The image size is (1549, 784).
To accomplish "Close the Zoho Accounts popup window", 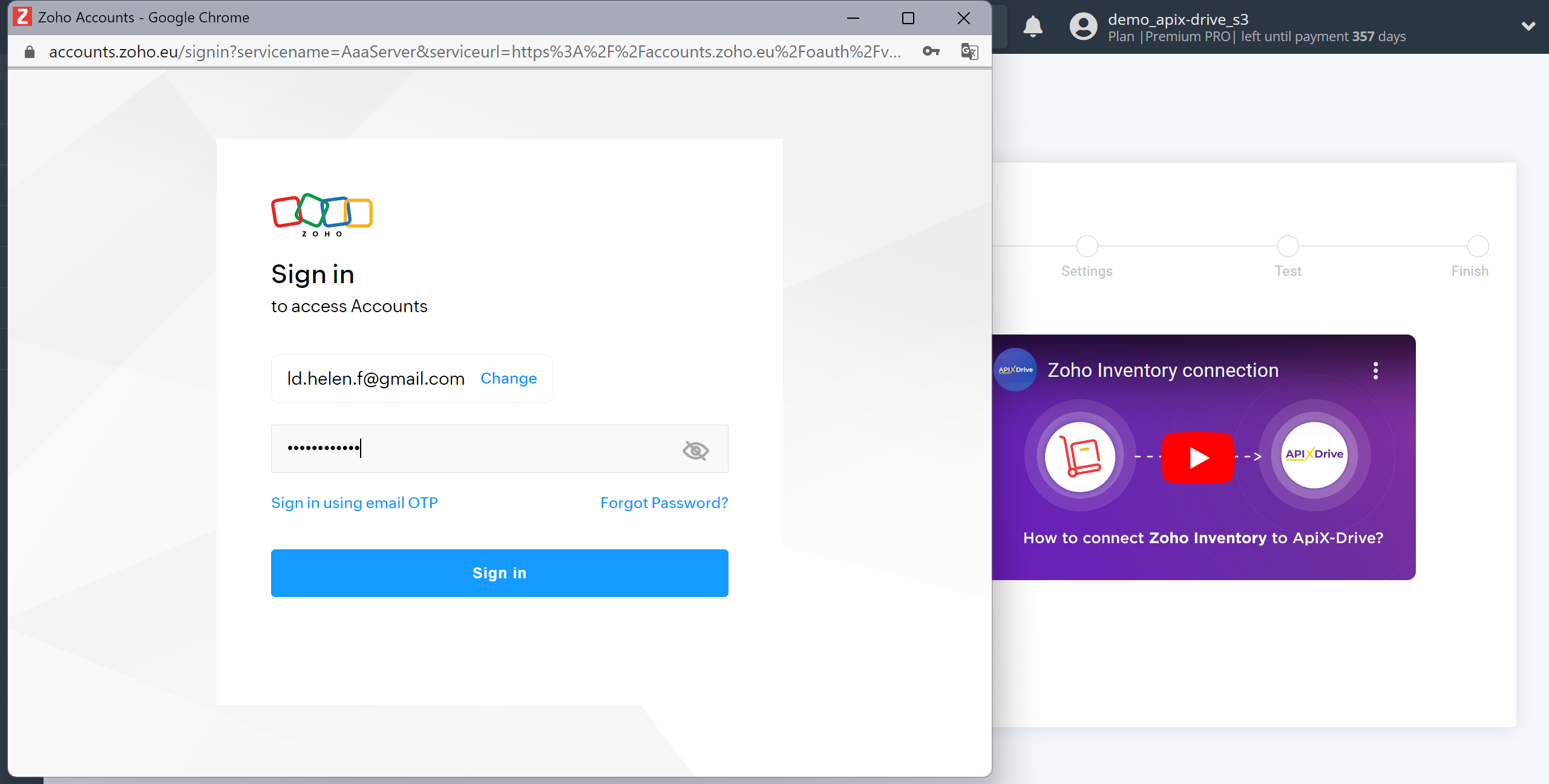I will 963,18.
